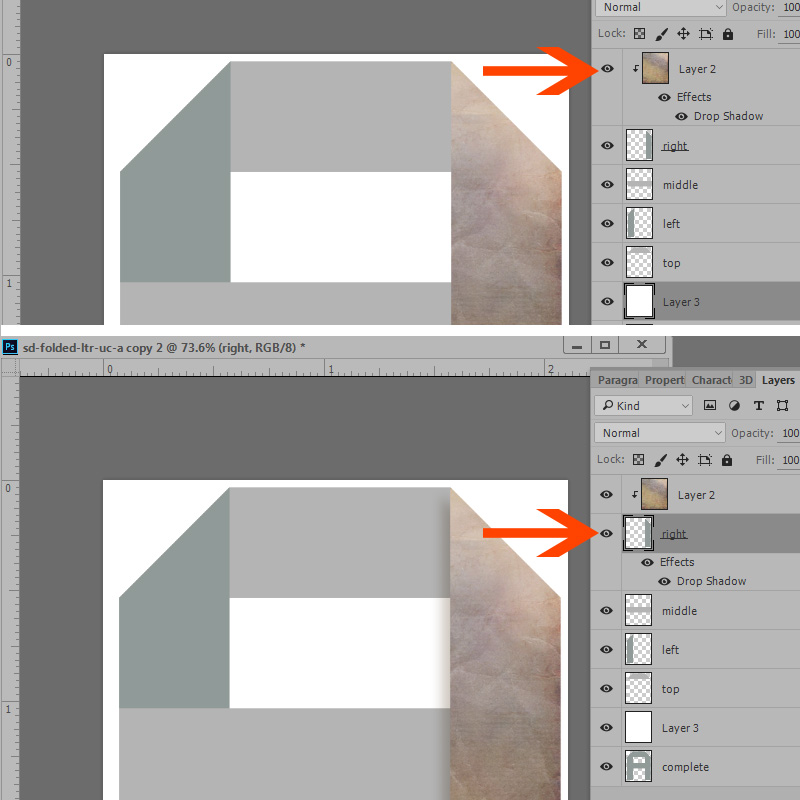Hide the 'middle' layer in lower panel
800x800 pixels.
606,610
